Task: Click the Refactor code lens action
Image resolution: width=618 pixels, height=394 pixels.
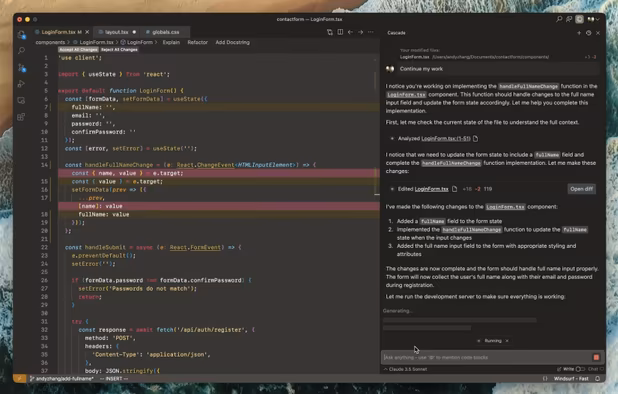Action: pyautogui.click(x=197, y=42)
